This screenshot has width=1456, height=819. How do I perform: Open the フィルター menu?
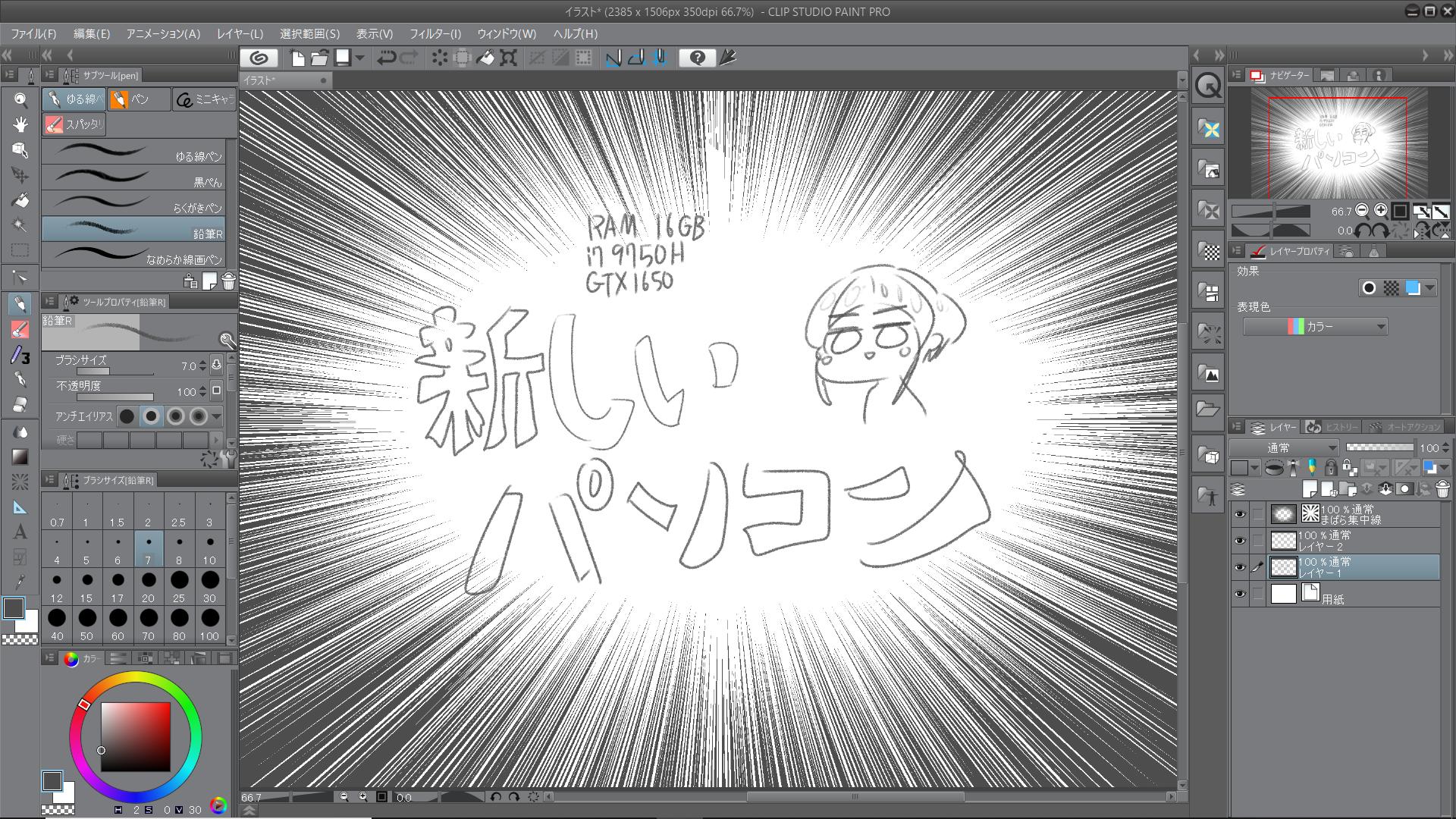coord(435,33)
